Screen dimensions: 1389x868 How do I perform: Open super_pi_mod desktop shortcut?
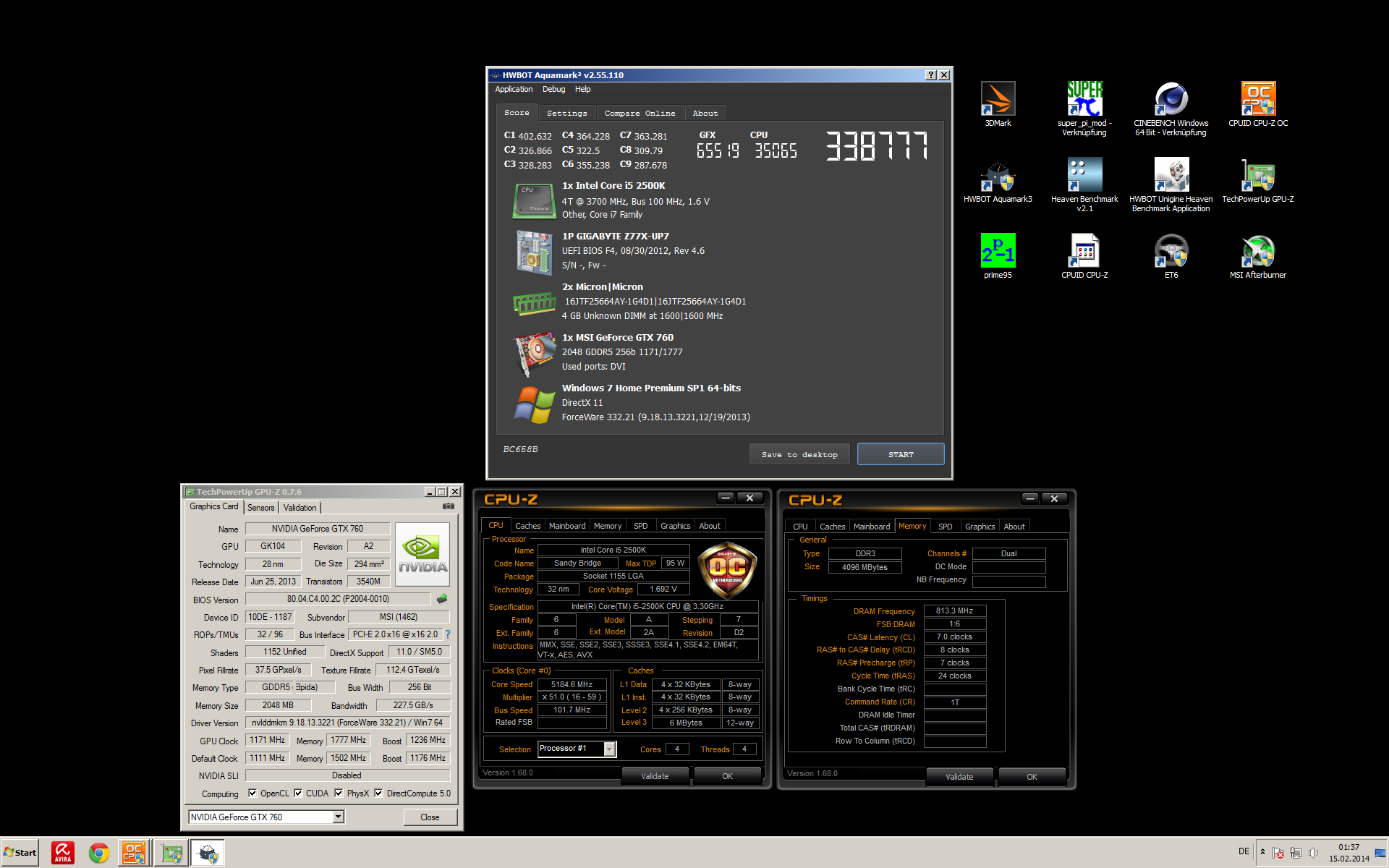[x=1084, y=109]
